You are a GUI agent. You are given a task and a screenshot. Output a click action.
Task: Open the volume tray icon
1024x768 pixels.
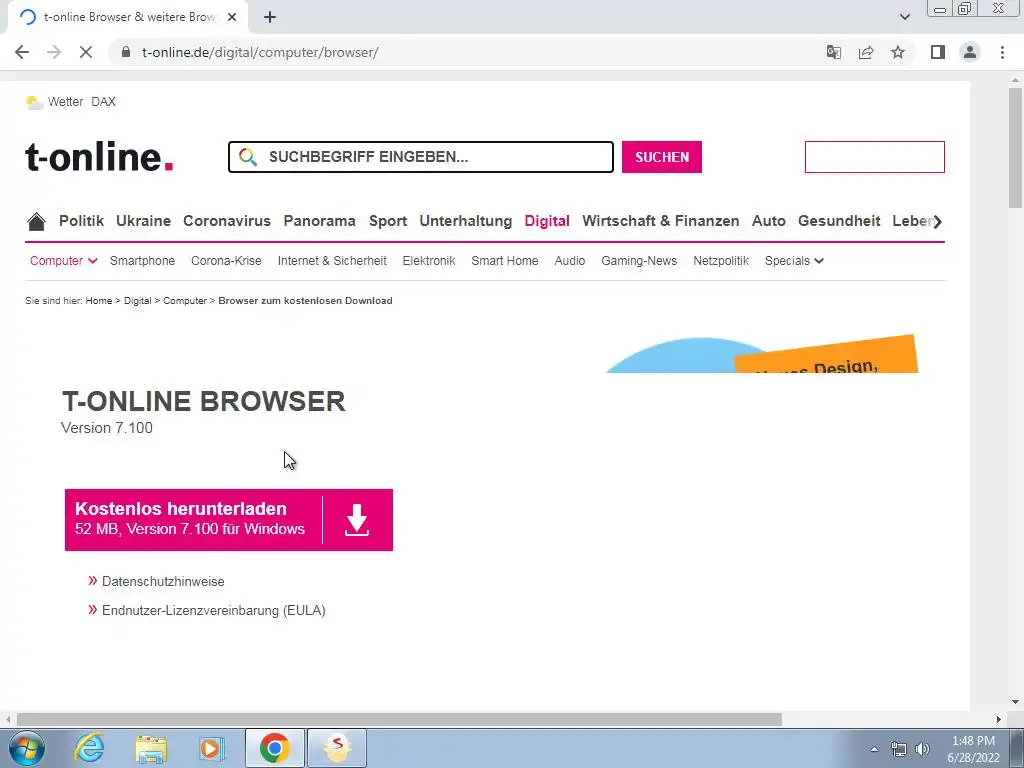click(922, 749)
